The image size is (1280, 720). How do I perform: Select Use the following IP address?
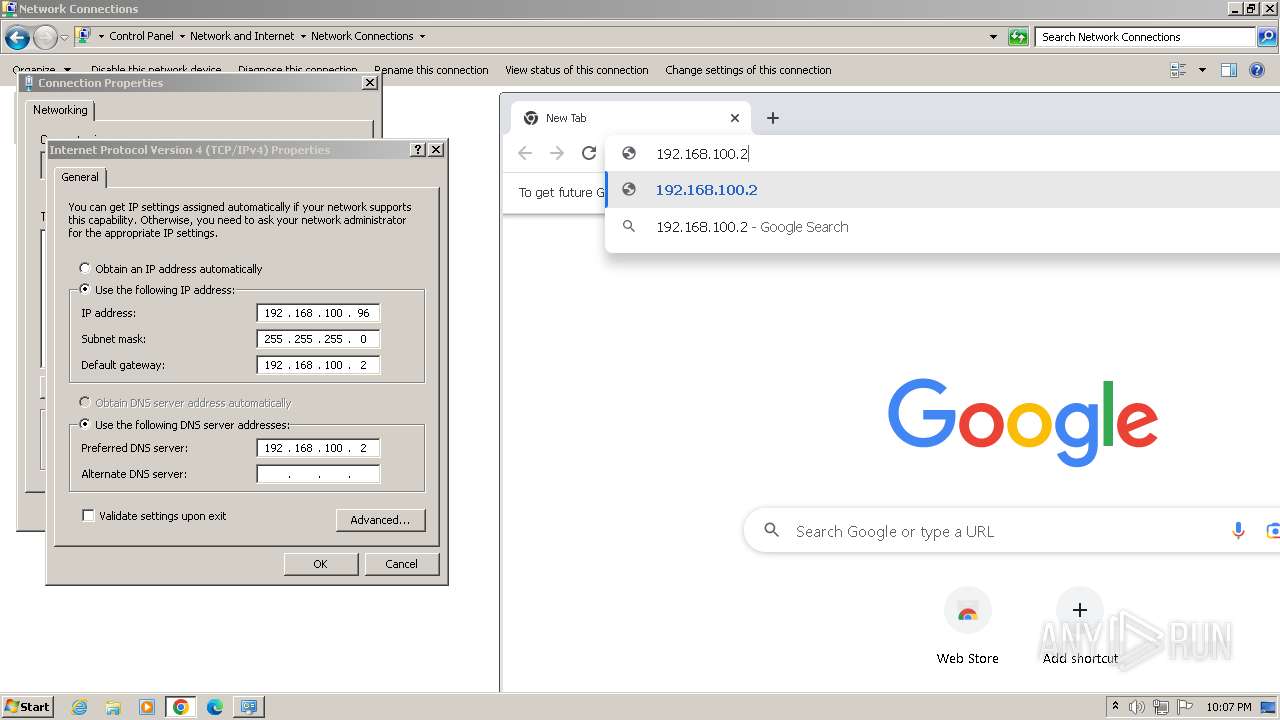point(157,290)
